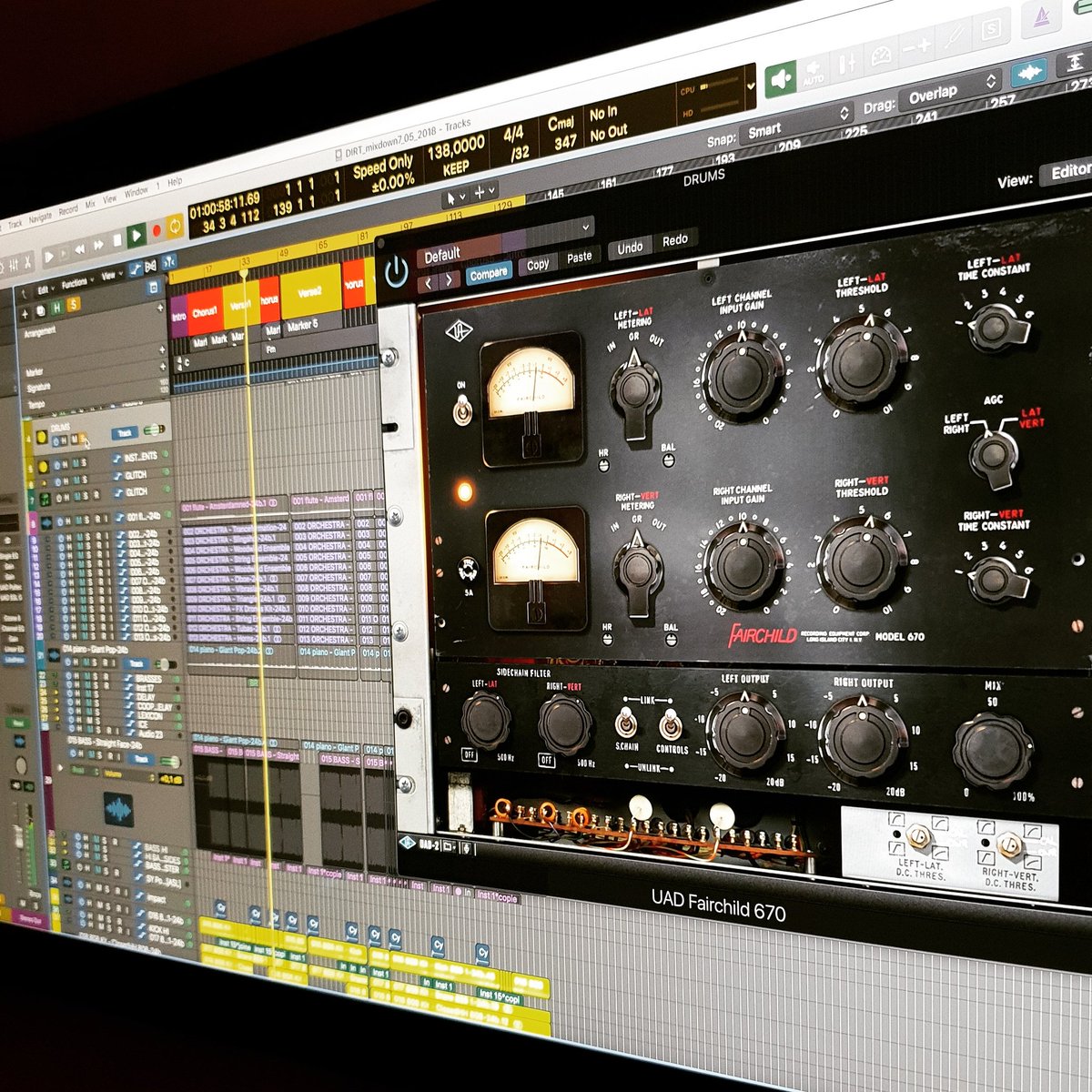
Task: Click the Left-Lat D.C. Thres. screw
Action: coord(920,835)
